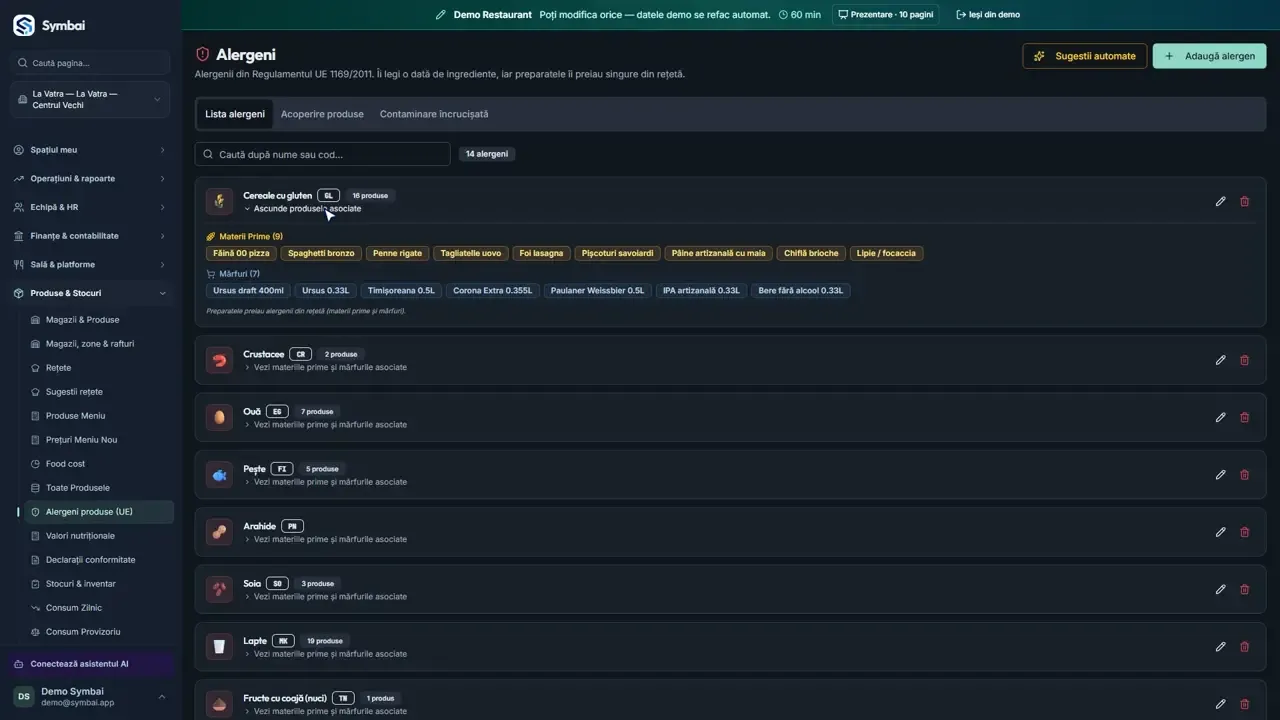Switch to the Acoperire produse tab
The image size is (1280, 720).
[322, 114]
